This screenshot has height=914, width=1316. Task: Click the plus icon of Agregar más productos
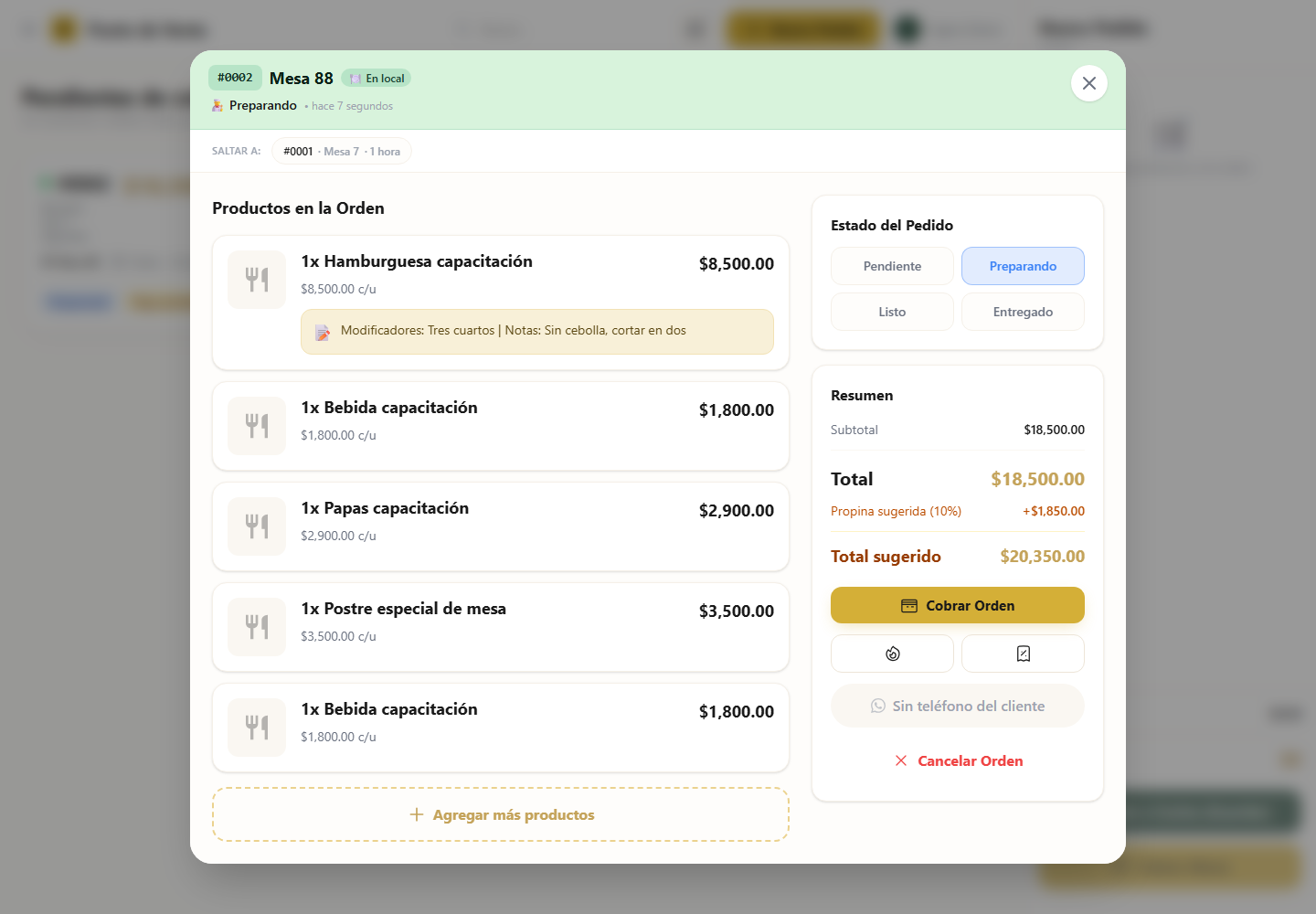417,814
